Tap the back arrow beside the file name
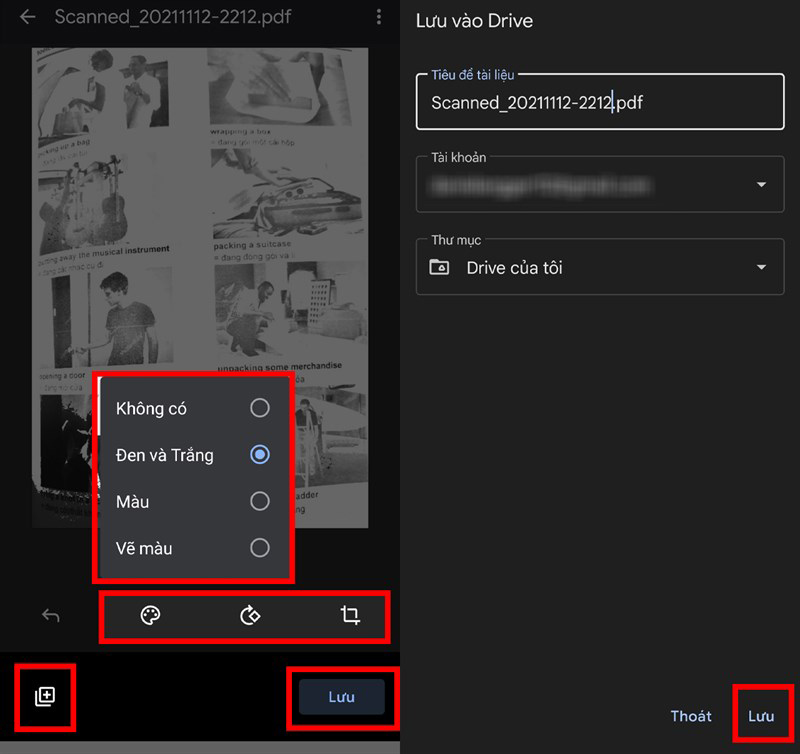The height and width of the screenshot is (754, 800). click(x=28, y=17)
